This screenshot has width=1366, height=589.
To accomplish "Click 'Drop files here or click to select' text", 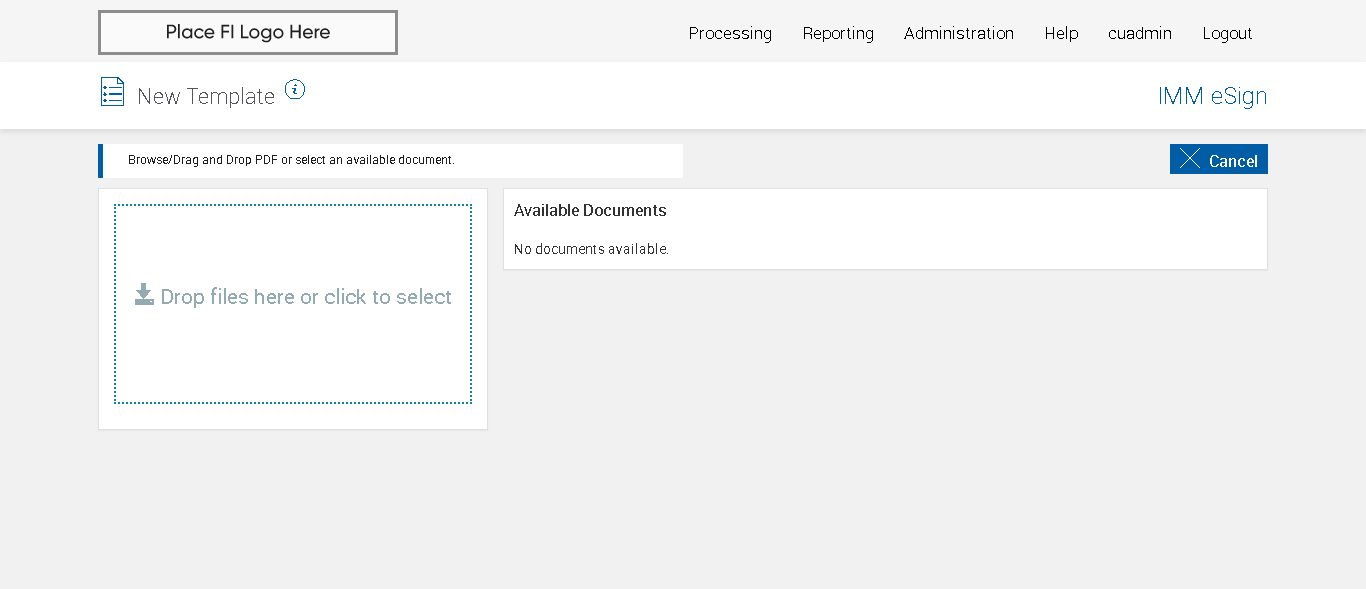I will click(306, 297).
